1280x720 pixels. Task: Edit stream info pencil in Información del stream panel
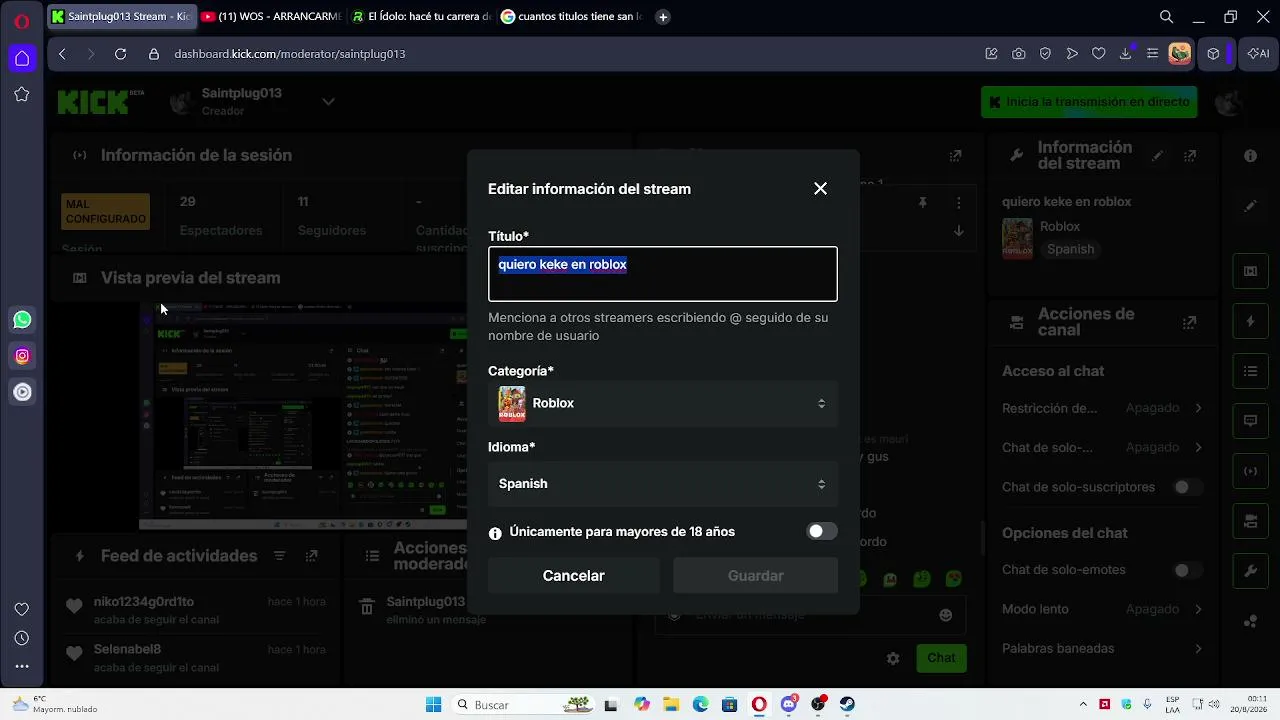[x=1158, y=156]
